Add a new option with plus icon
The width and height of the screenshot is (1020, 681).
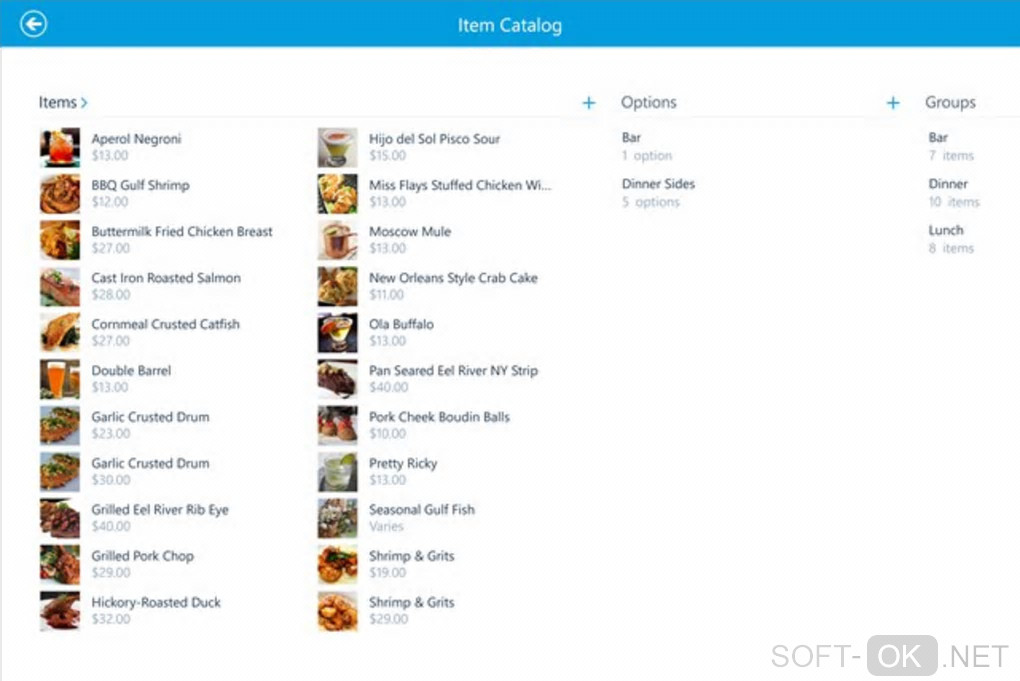893,102
